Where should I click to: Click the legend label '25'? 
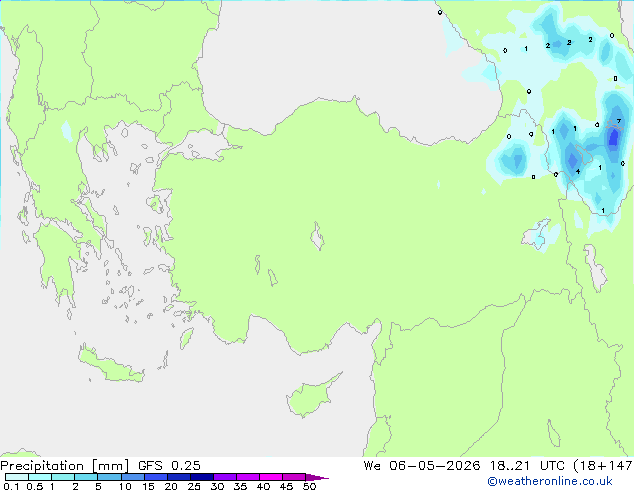coord(194,486)
